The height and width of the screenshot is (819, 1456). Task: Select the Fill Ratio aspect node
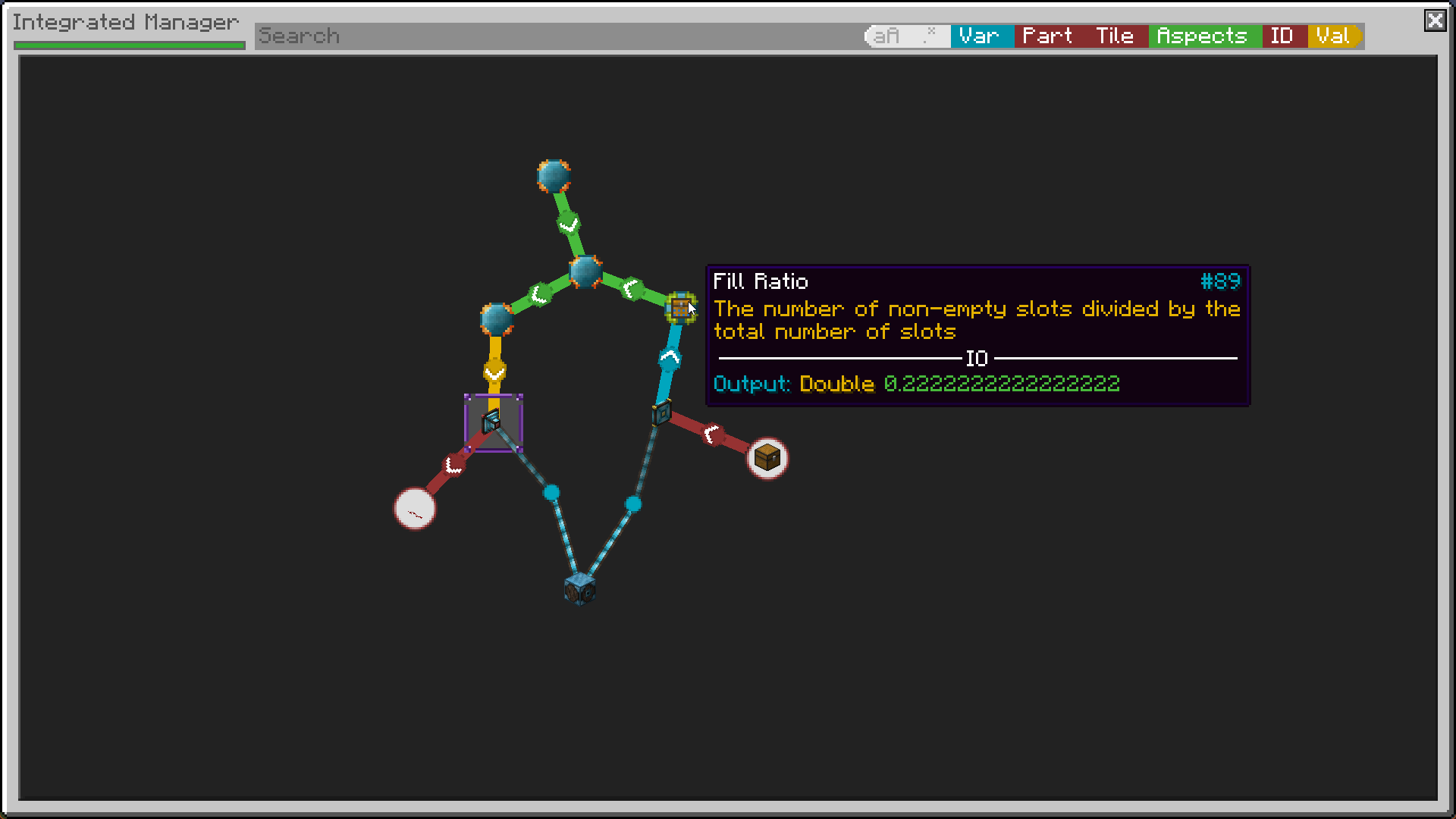(x=680, y=307)
